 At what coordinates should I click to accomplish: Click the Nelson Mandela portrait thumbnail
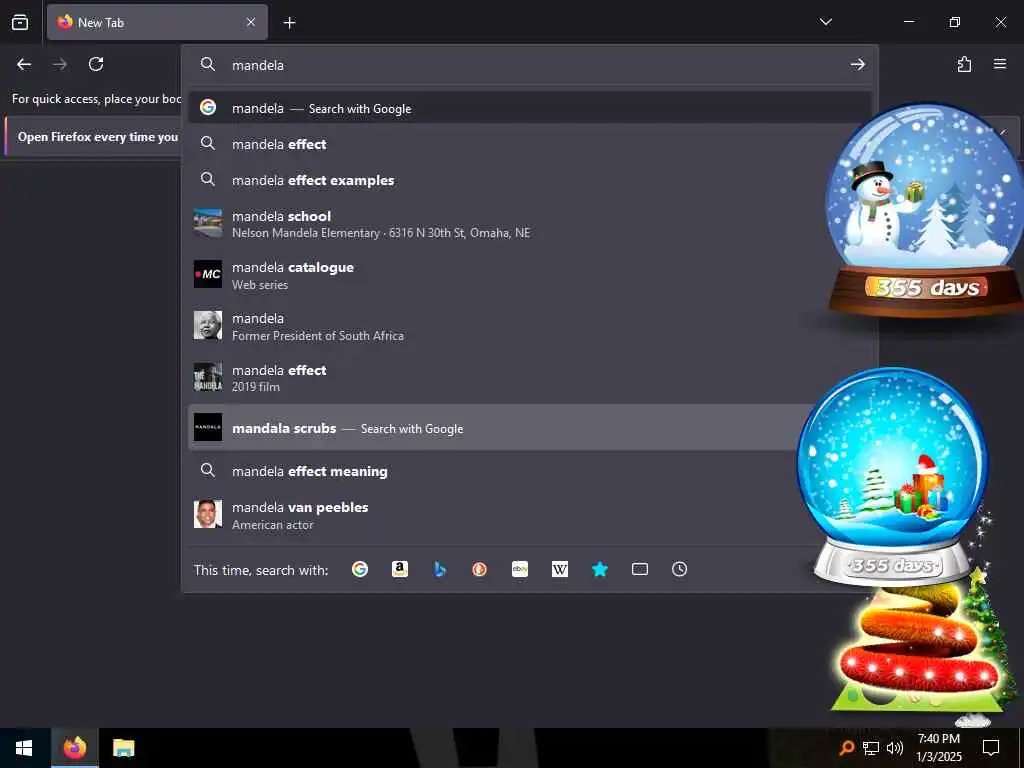(x=208, y=325)
